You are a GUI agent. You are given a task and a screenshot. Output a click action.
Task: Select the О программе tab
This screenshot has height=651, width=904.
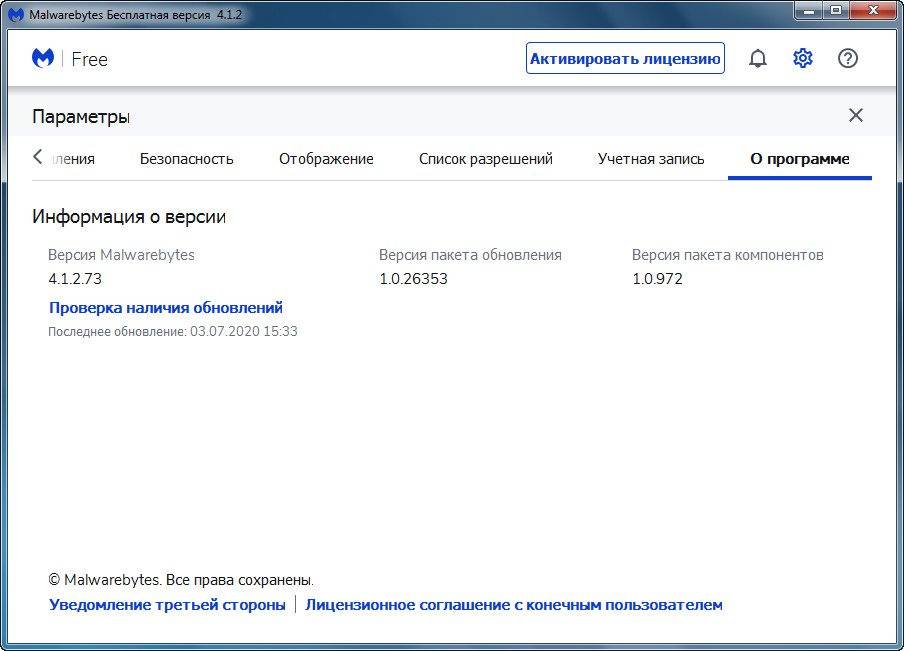(x=800, y=159)
